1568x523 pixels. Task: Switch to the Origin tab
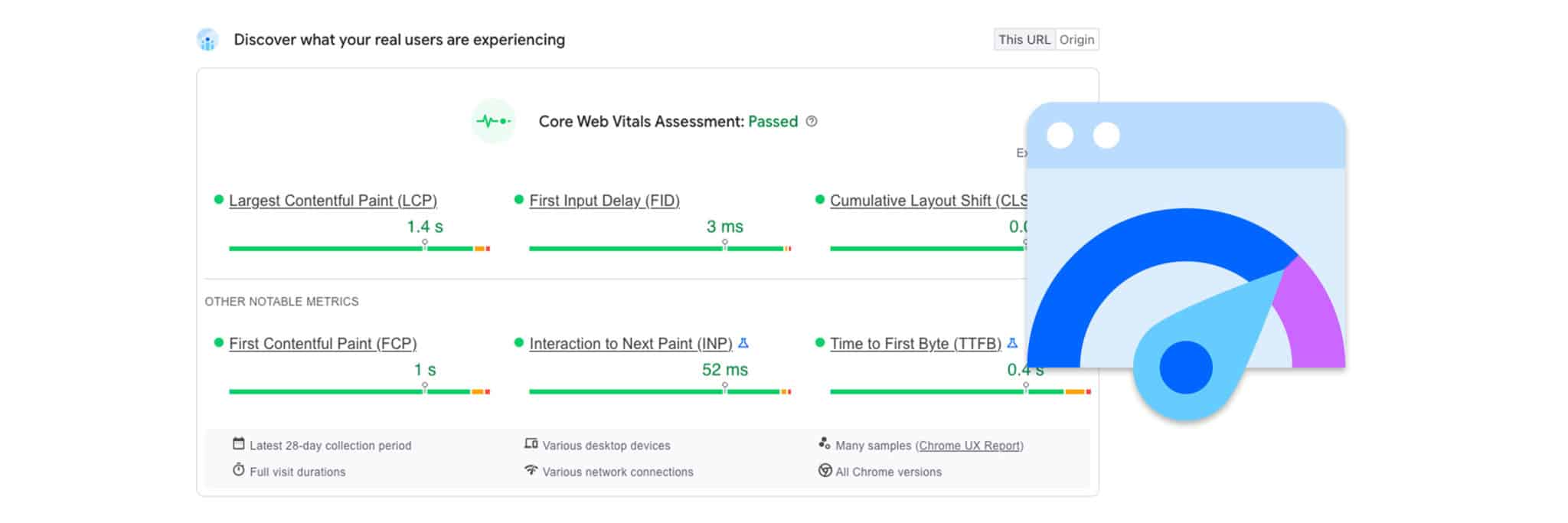pos(1076,40)
